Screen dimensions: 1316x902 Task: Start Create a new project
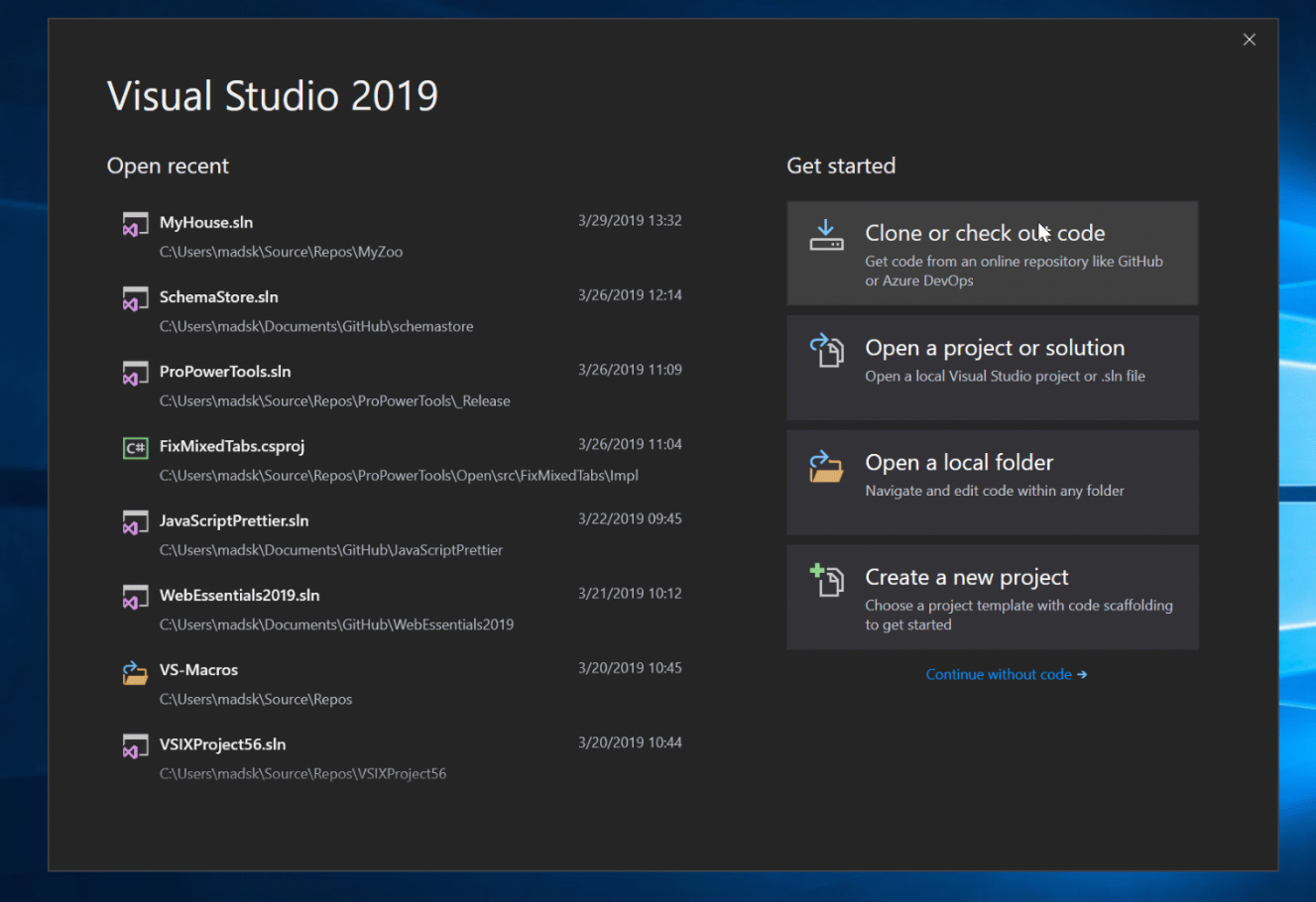(993, 597)
